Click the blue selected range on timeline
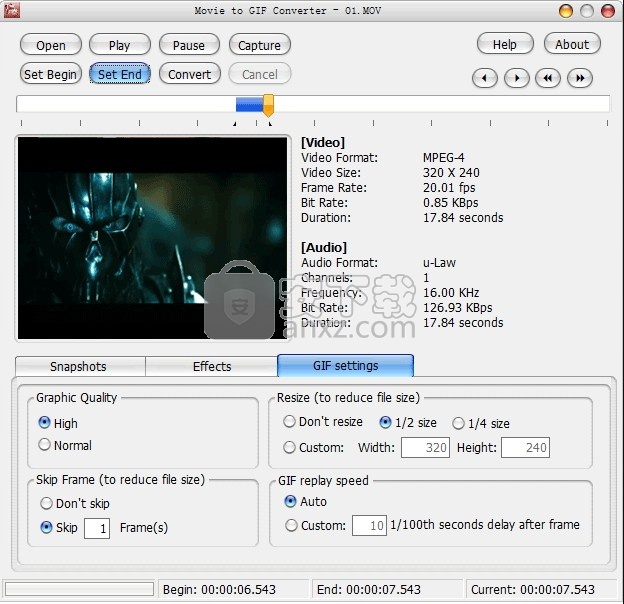Image resolution: width=624 pixels, height=604 pixels. (x=250, y=105)
